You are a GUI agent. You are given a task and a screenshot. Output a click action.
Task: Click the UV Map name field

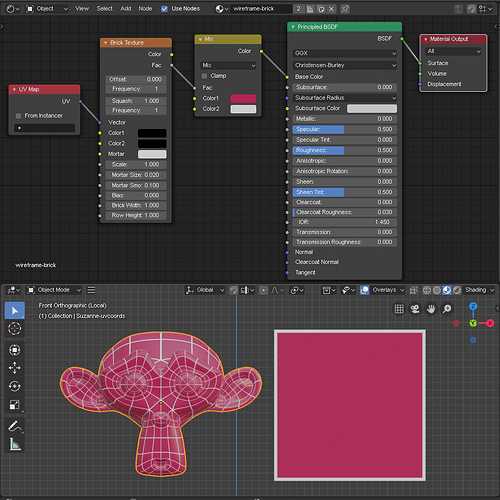click(44, 128)
